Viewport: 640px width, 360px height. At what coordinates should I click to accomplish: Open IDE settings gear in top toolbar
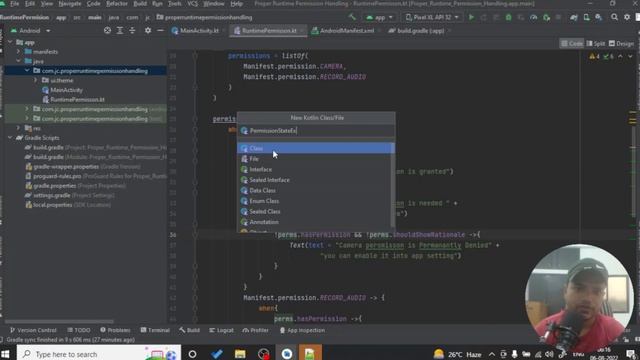[x=627, y=18]
